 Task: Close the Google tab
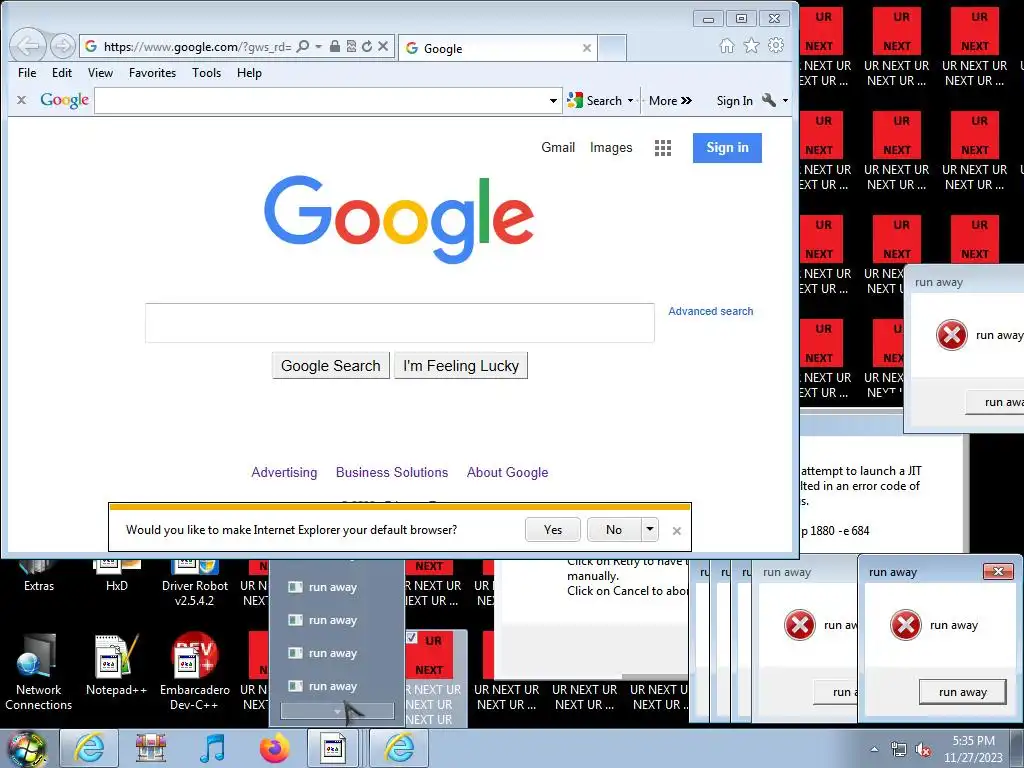pyautogui.click(x=586, y=48)
